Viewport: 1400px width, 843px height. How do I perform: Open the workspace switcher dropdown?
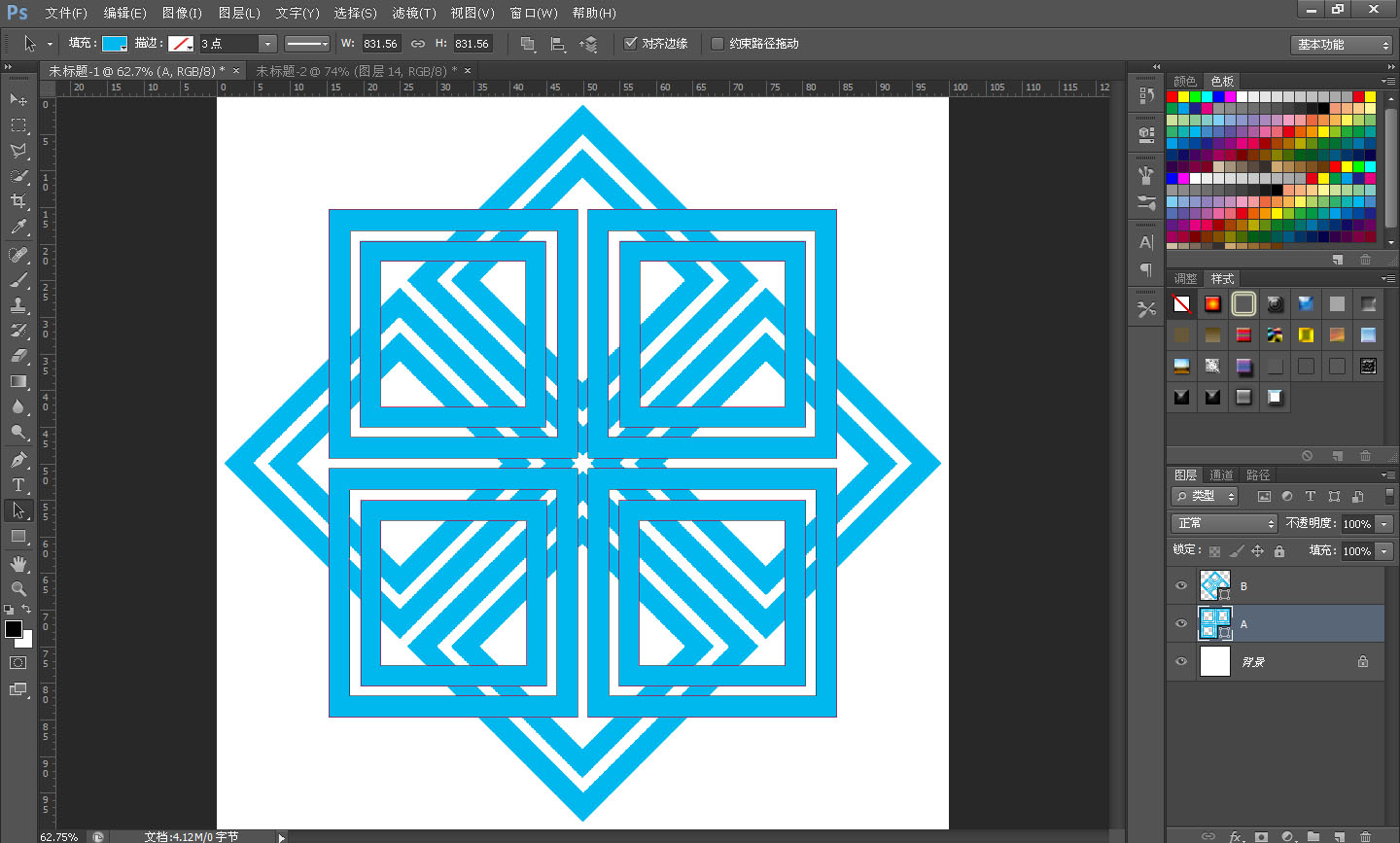pos(1344,45)
